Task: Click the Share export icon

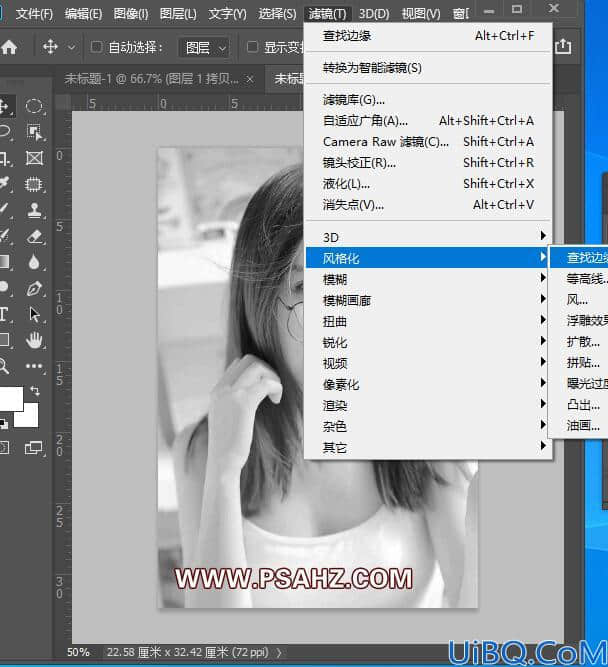Action: [563, 46]
